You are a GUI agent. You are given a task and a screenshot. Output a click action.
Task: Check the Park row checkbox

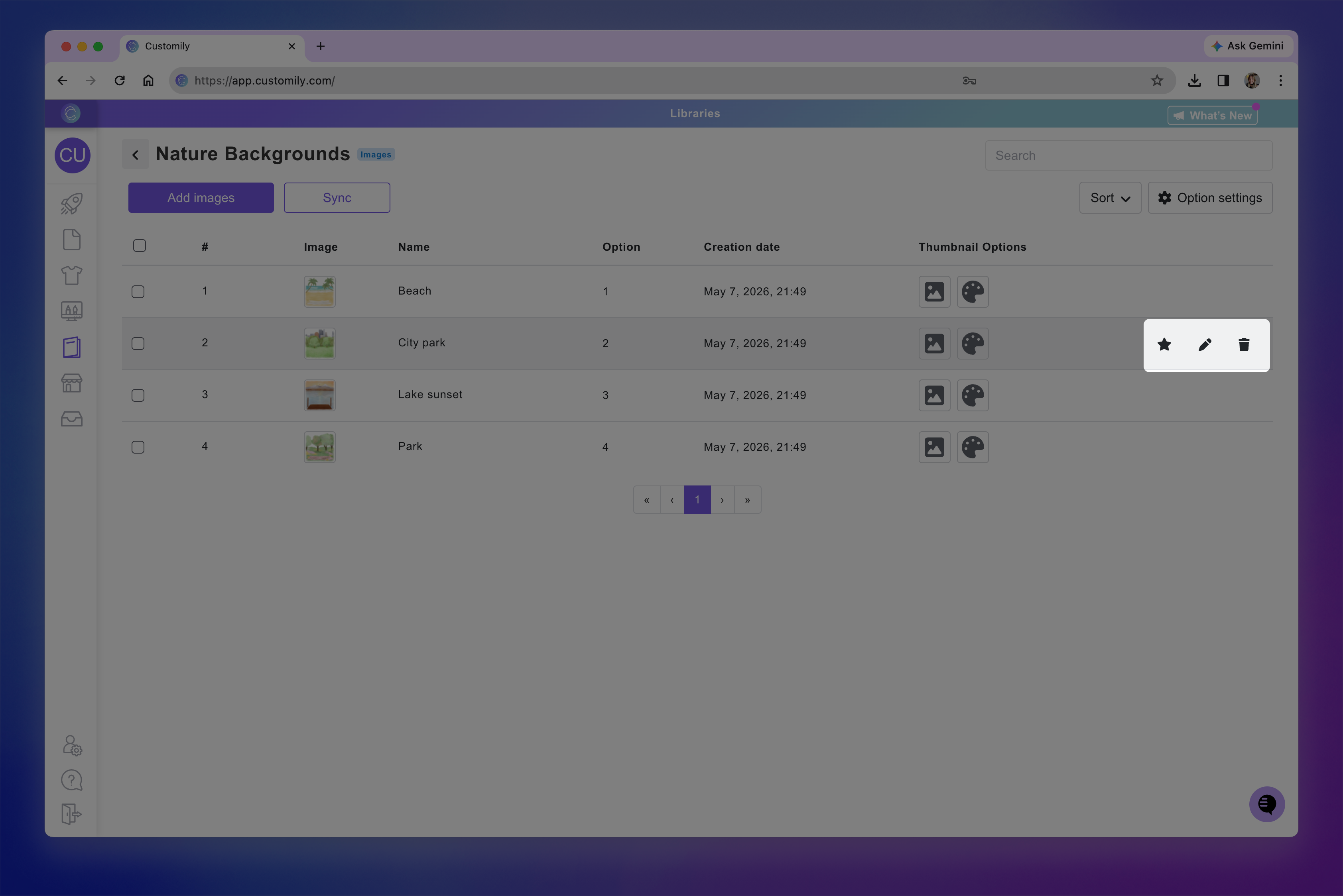point(138,447)
